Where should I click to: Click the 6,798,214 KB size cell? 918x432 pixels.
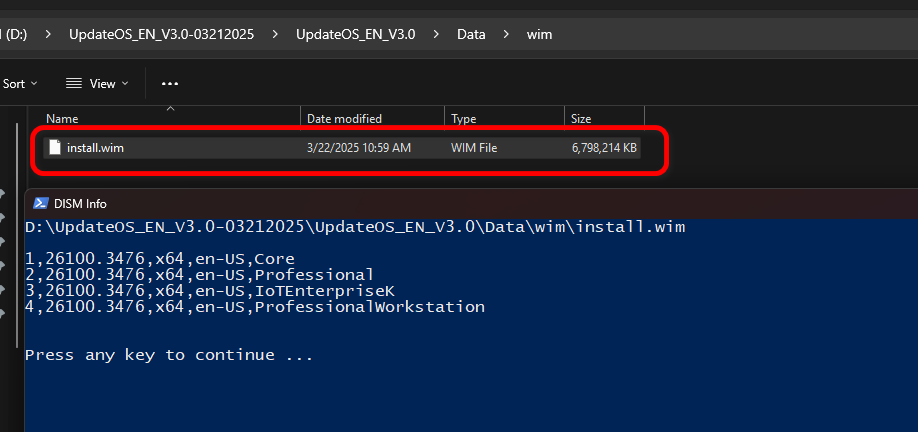click(604, 148)
